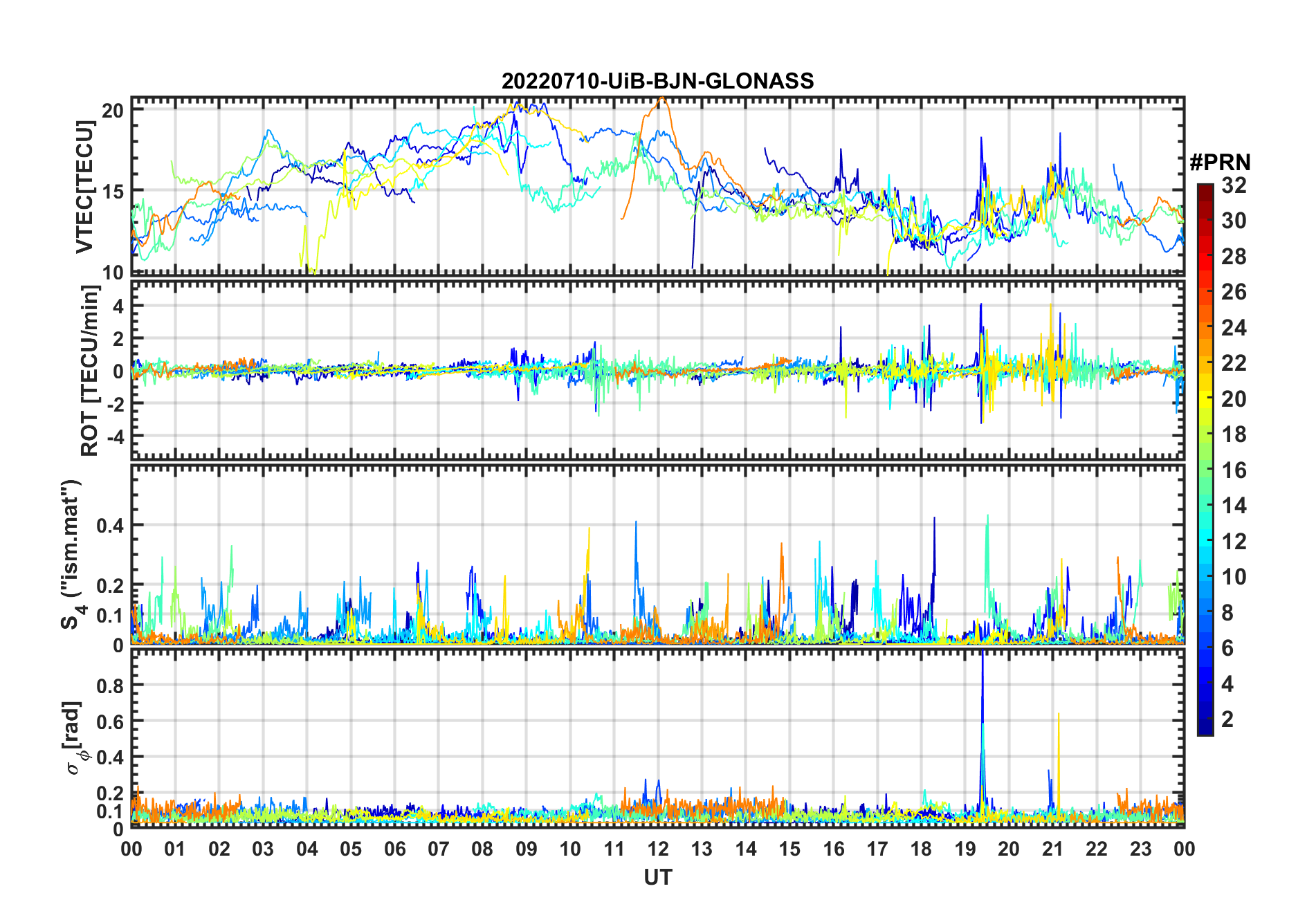1316x920 pixels.
Task: Click the x-axis tick label 19
Action: (x=965, y=849)
